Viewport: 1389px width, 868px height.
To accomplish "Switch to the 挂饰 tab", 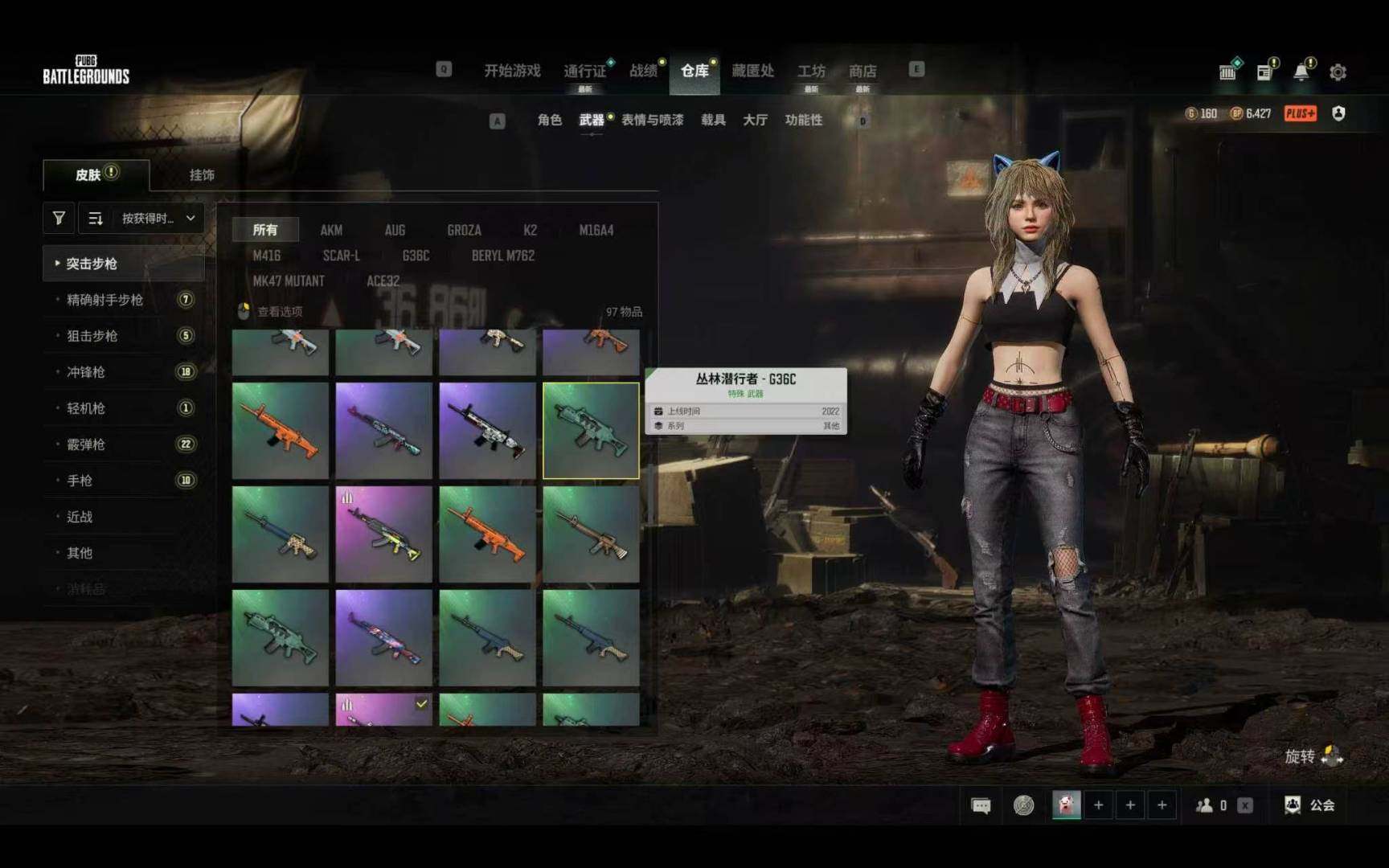I will tap(202, 174).
